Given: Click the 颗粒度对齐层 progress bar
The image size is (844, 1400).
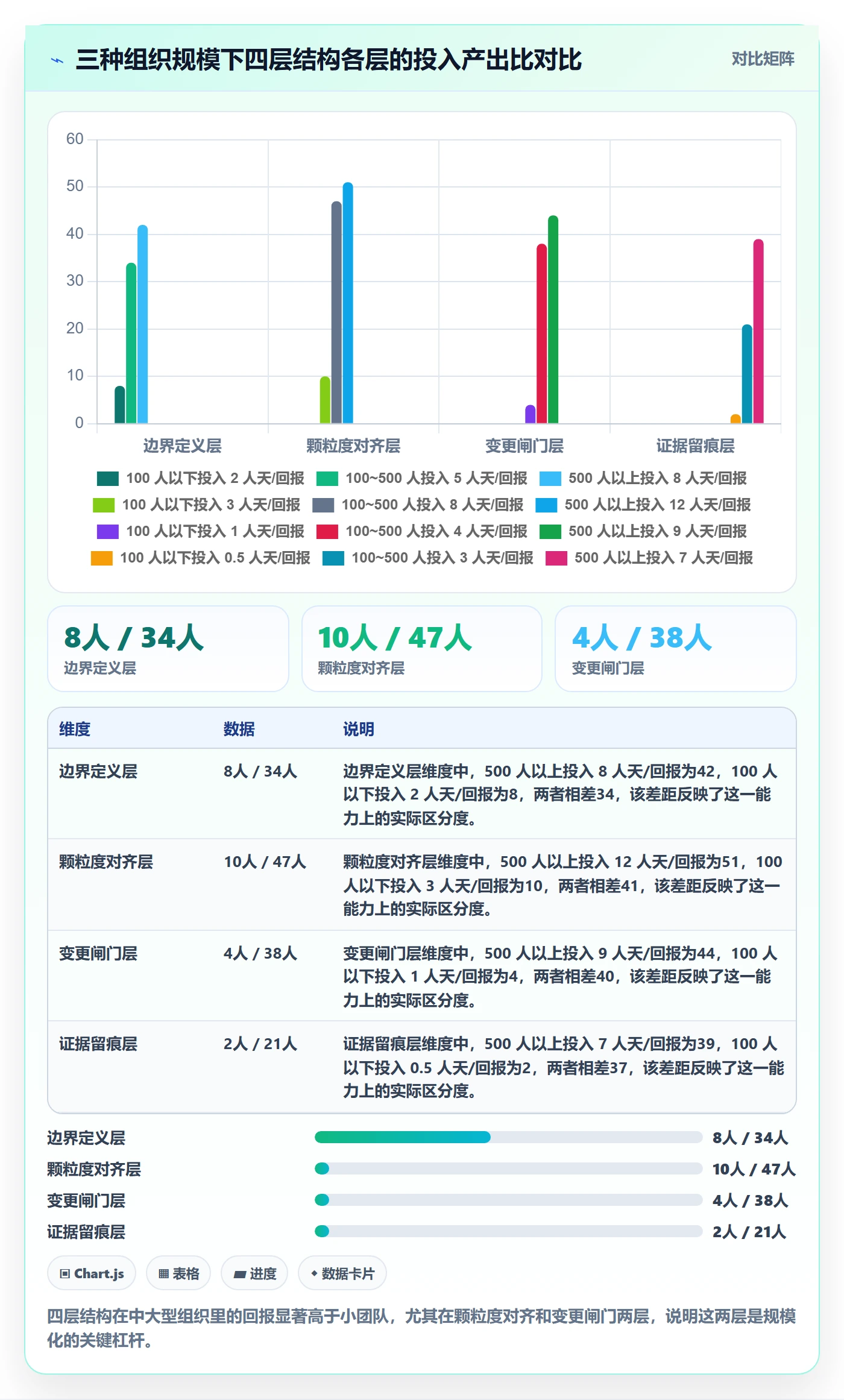Looking at the screenshot, I should tap(508, 1168).
